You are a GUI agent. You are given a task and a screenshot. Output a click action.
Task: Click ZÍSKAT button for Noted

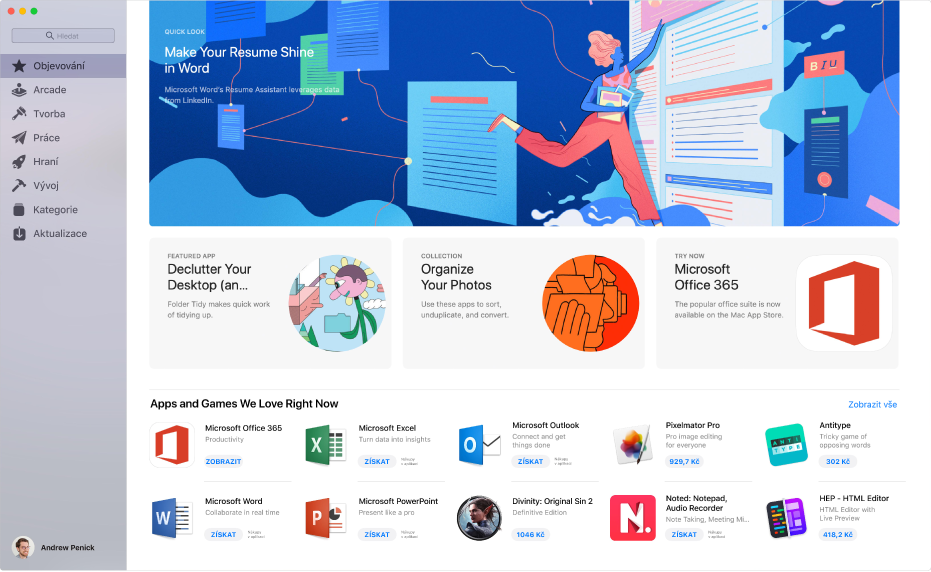click(684, 535)
